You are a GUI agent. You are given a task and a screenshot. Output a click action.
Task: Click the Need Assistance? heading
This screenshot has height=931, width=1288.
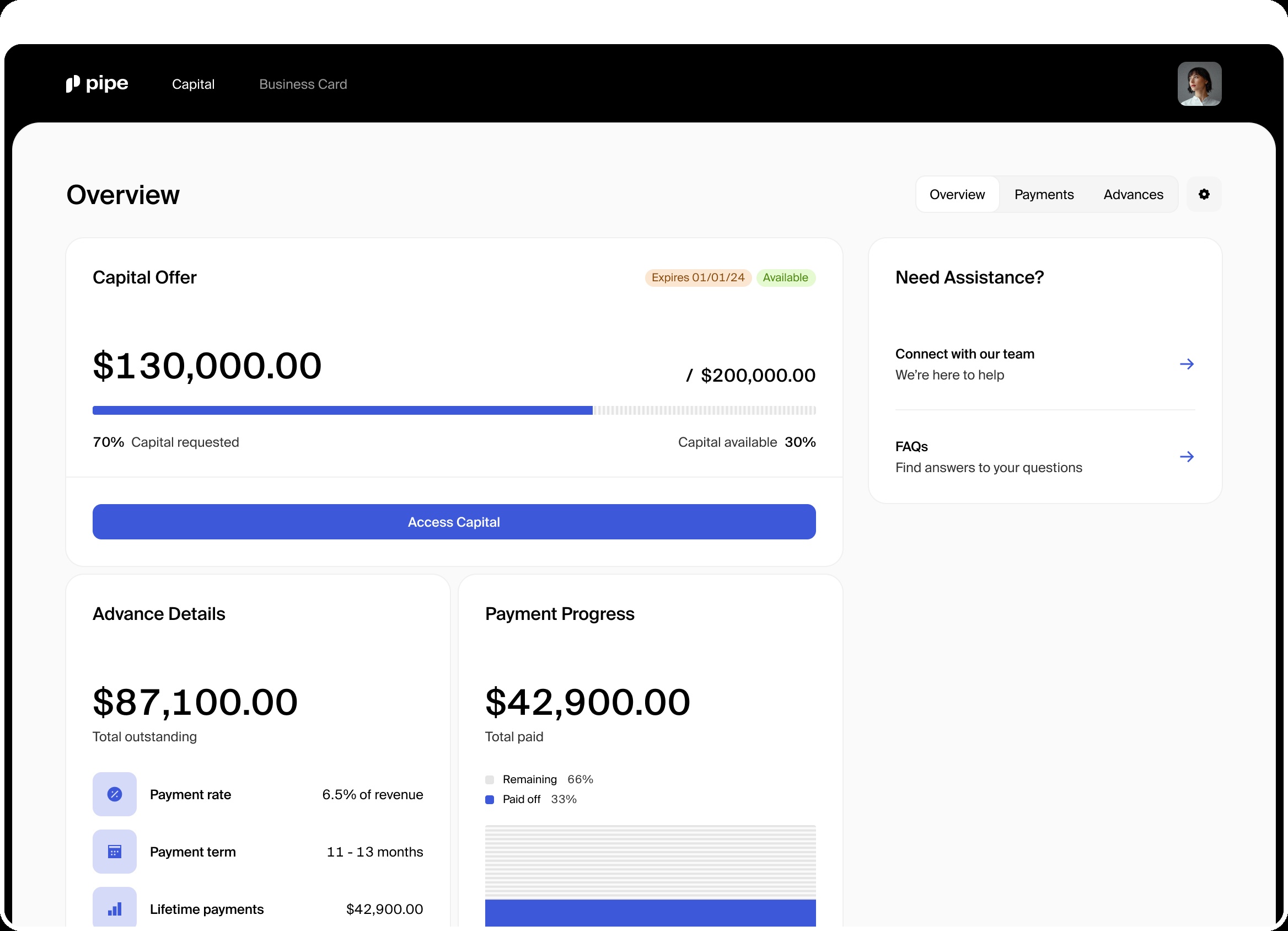coord(969,277)
